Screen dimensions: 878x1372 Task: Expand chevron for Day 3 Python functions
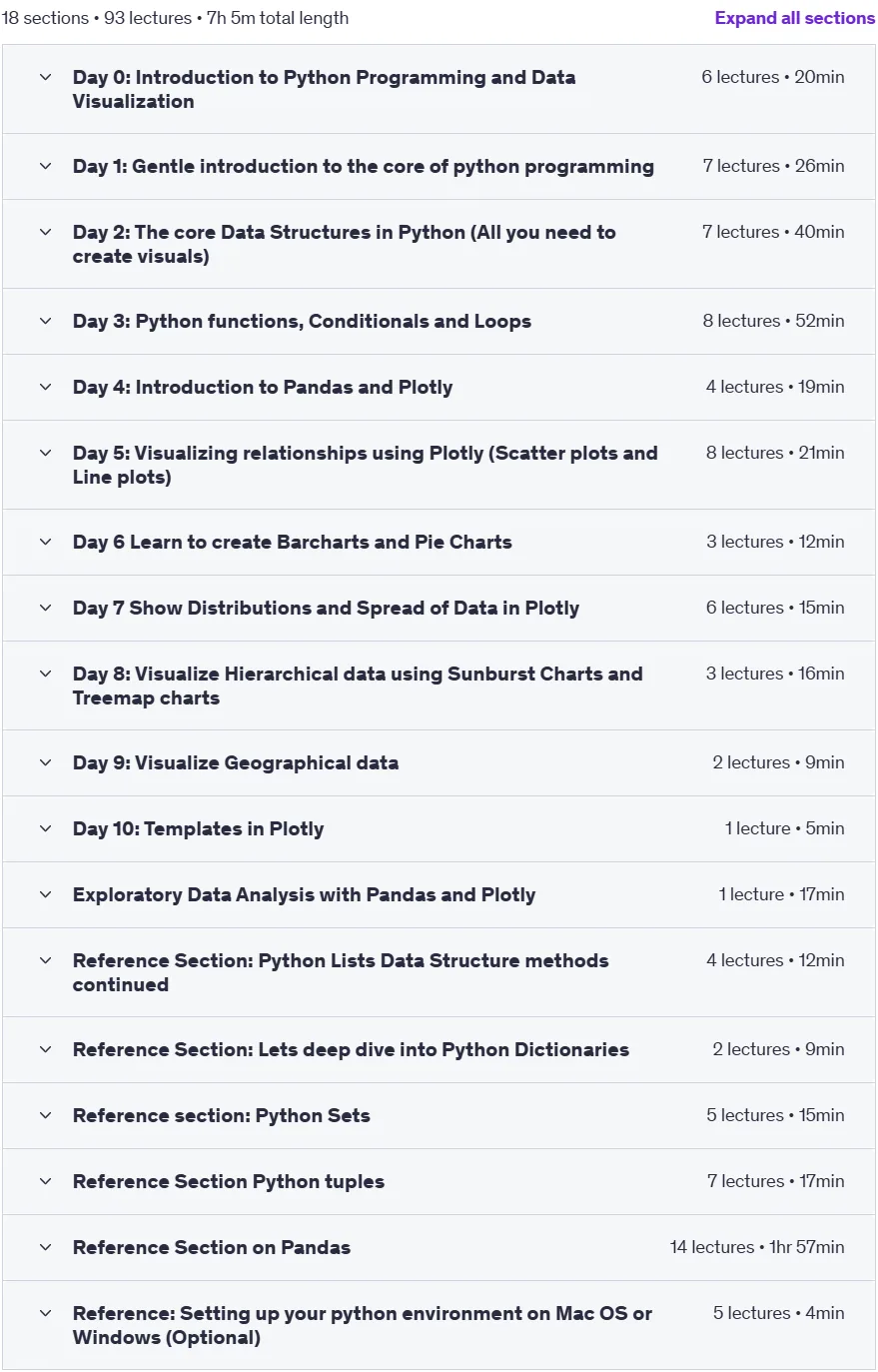(45, 321)
